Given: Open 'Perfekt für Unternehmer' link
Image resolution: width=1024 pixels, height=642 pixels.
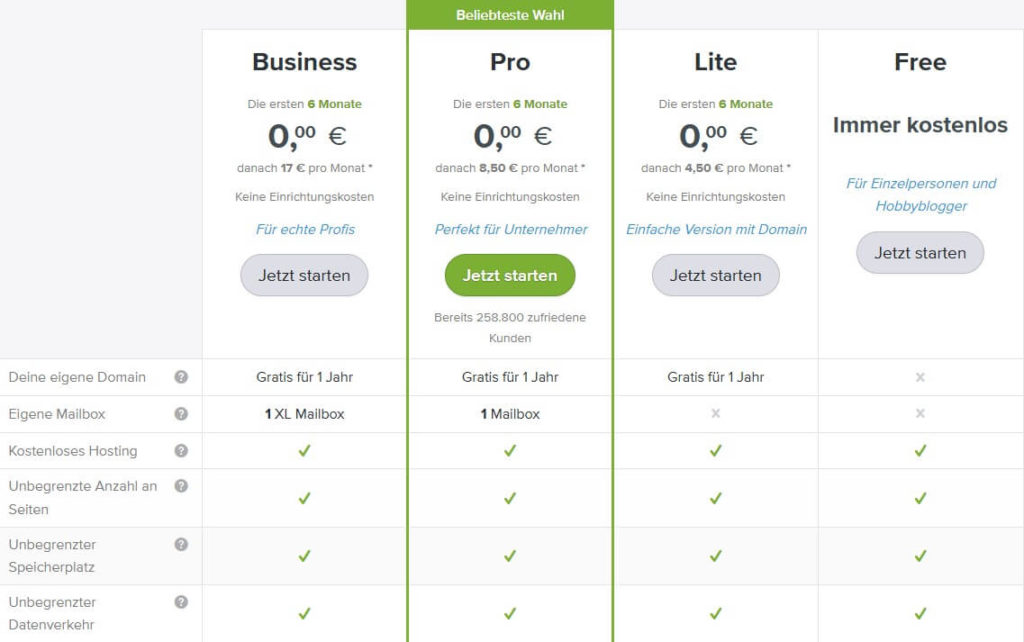Looking at the screenshot, I should click(x=511, y=229).
